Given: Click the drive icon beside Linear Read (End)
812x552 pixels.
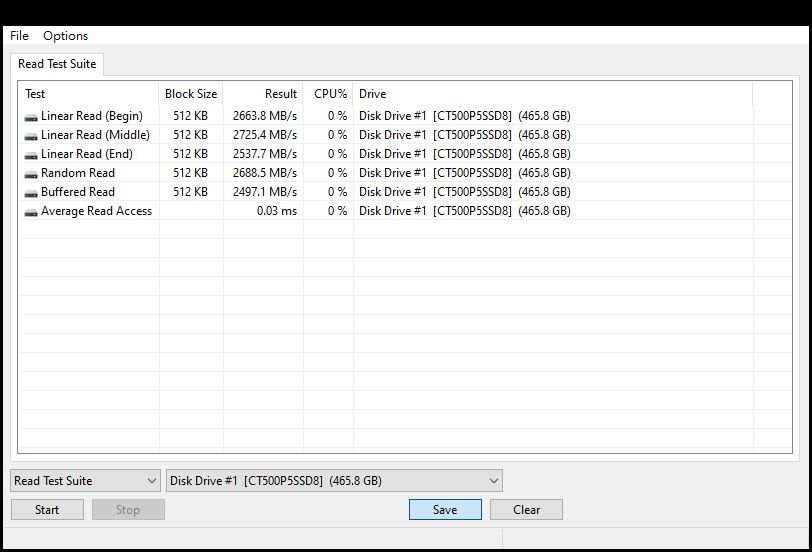Looking at the screenshot, I should pyautogui.click(x=31, y=155).
